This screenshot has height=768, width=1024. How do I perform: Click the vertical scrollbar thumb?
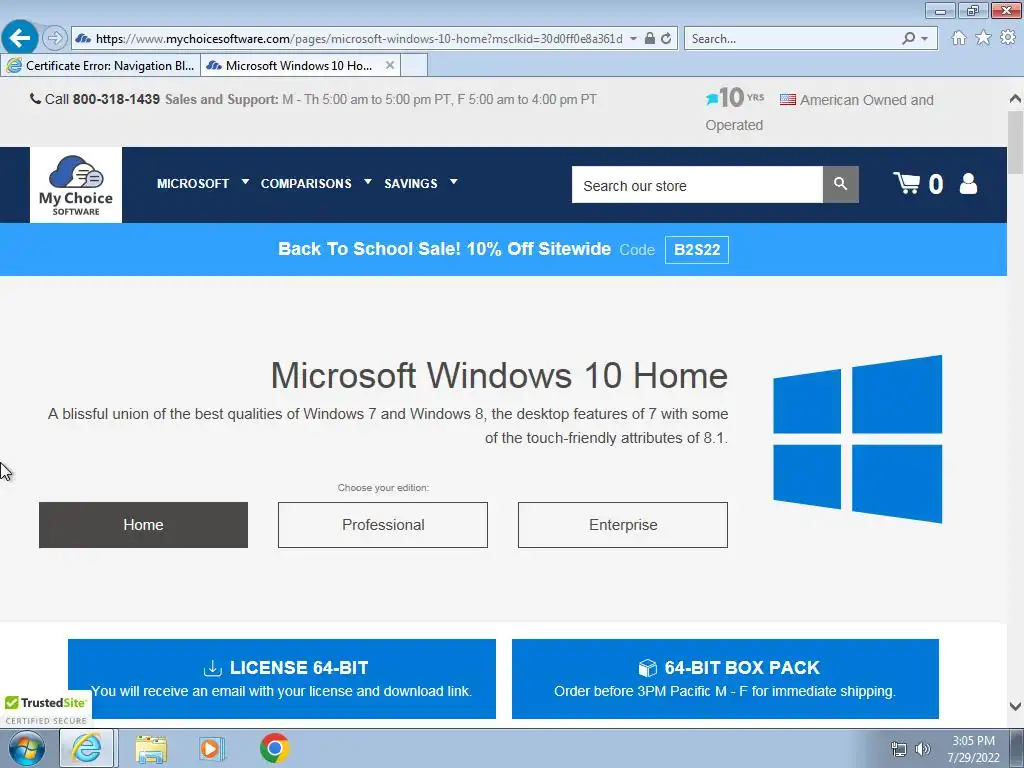1015,142
